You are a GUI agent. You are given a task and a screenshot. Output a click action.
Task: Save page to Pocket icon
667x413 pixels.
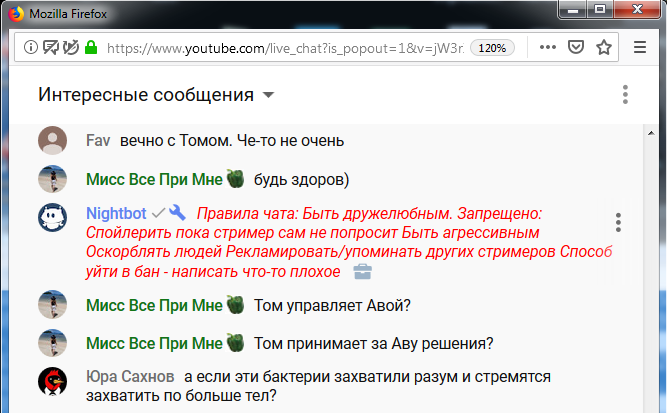pos(576,47)
